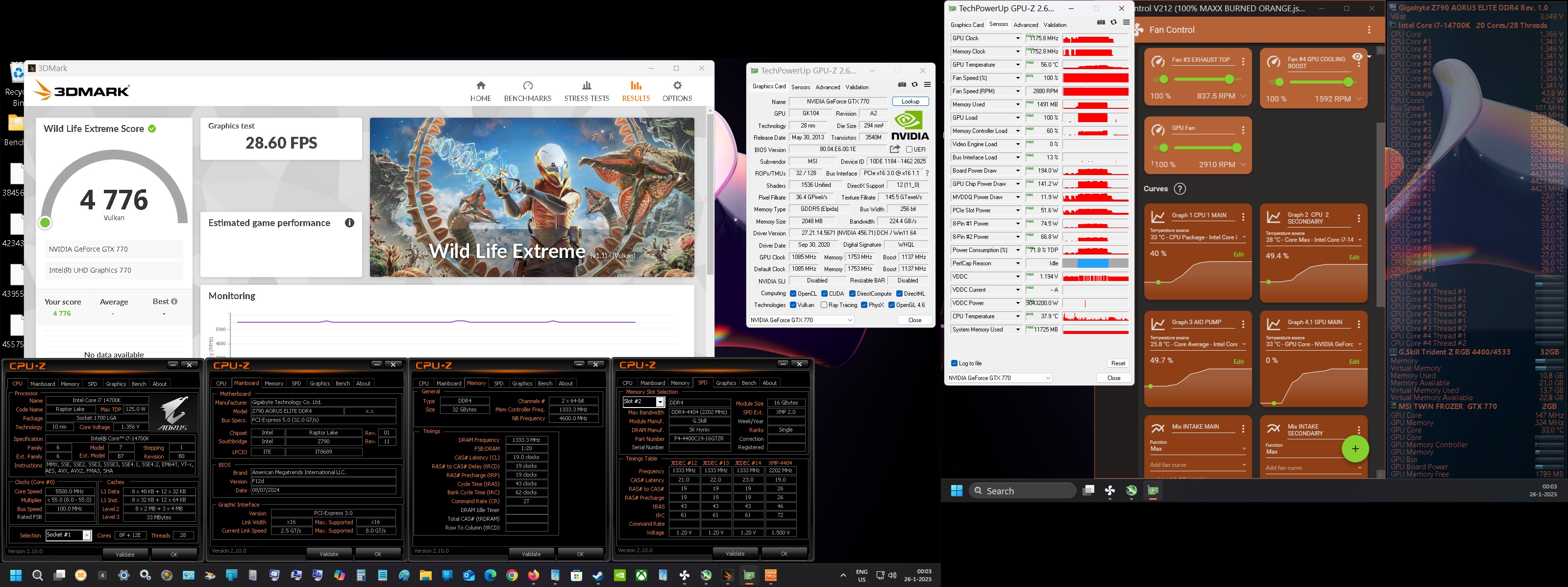The image size is (1568, 587).
Task: Click screenshot camera icon in GPU-Z Graphics Card window
Action: (x=902, y=85)
